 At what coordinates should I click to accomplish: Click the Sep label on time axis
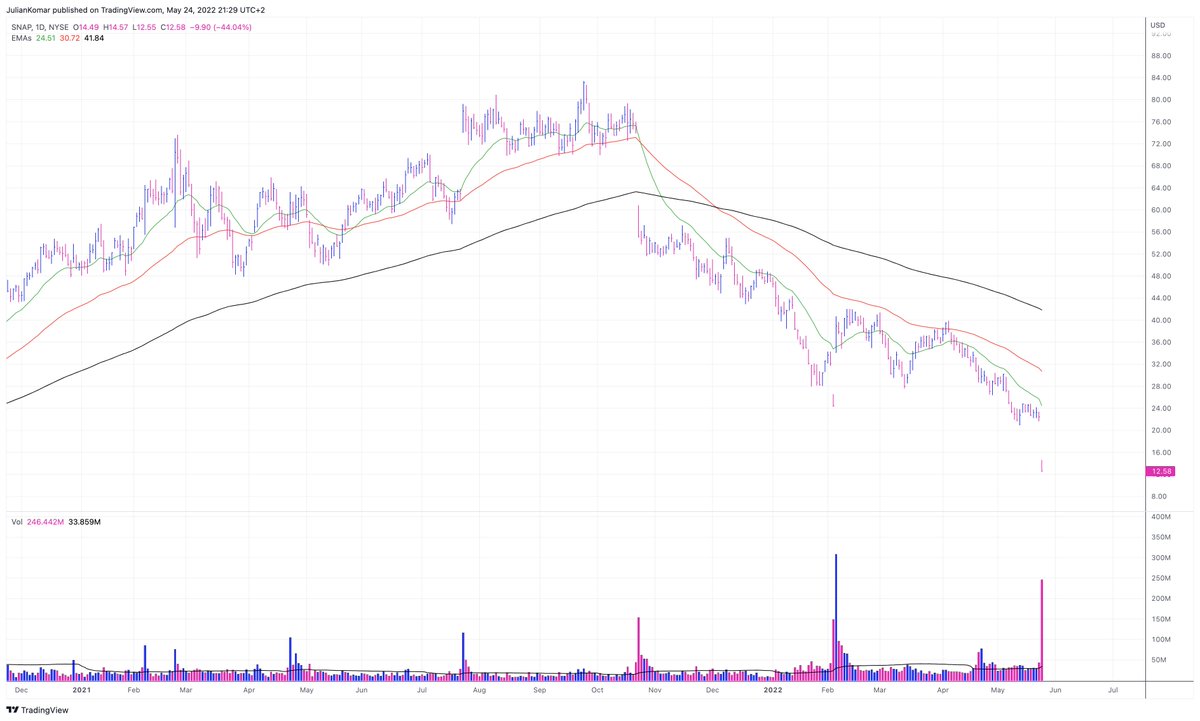coord(540,689)
